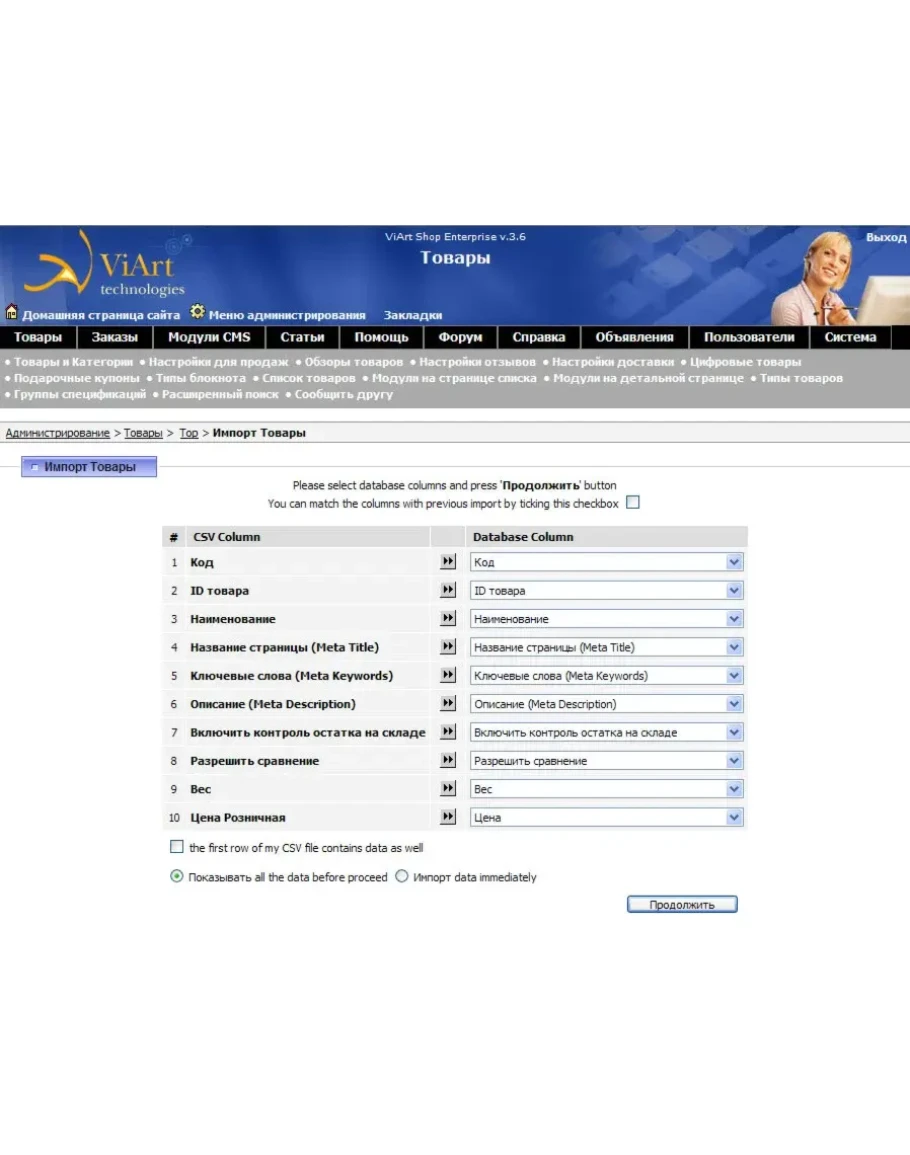Open the Заказы menu

(115, 338)
